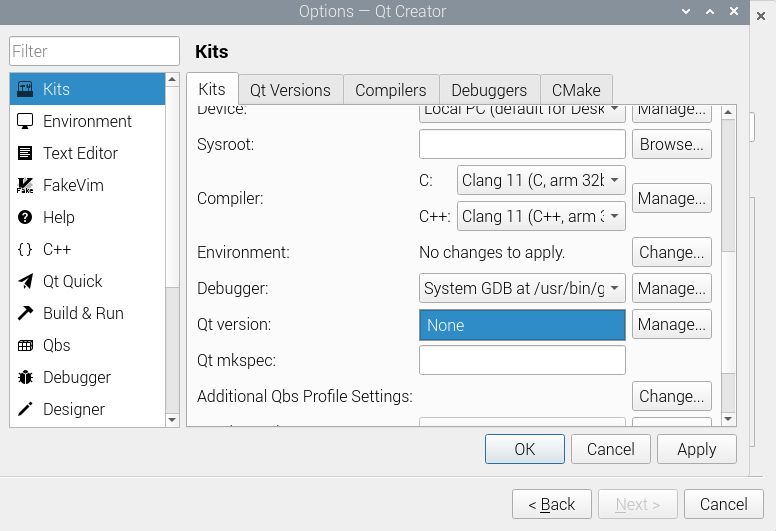This screenshot has width=776, height=531.
Task: Click category list scroll up arrow
Action: (172, 79)
